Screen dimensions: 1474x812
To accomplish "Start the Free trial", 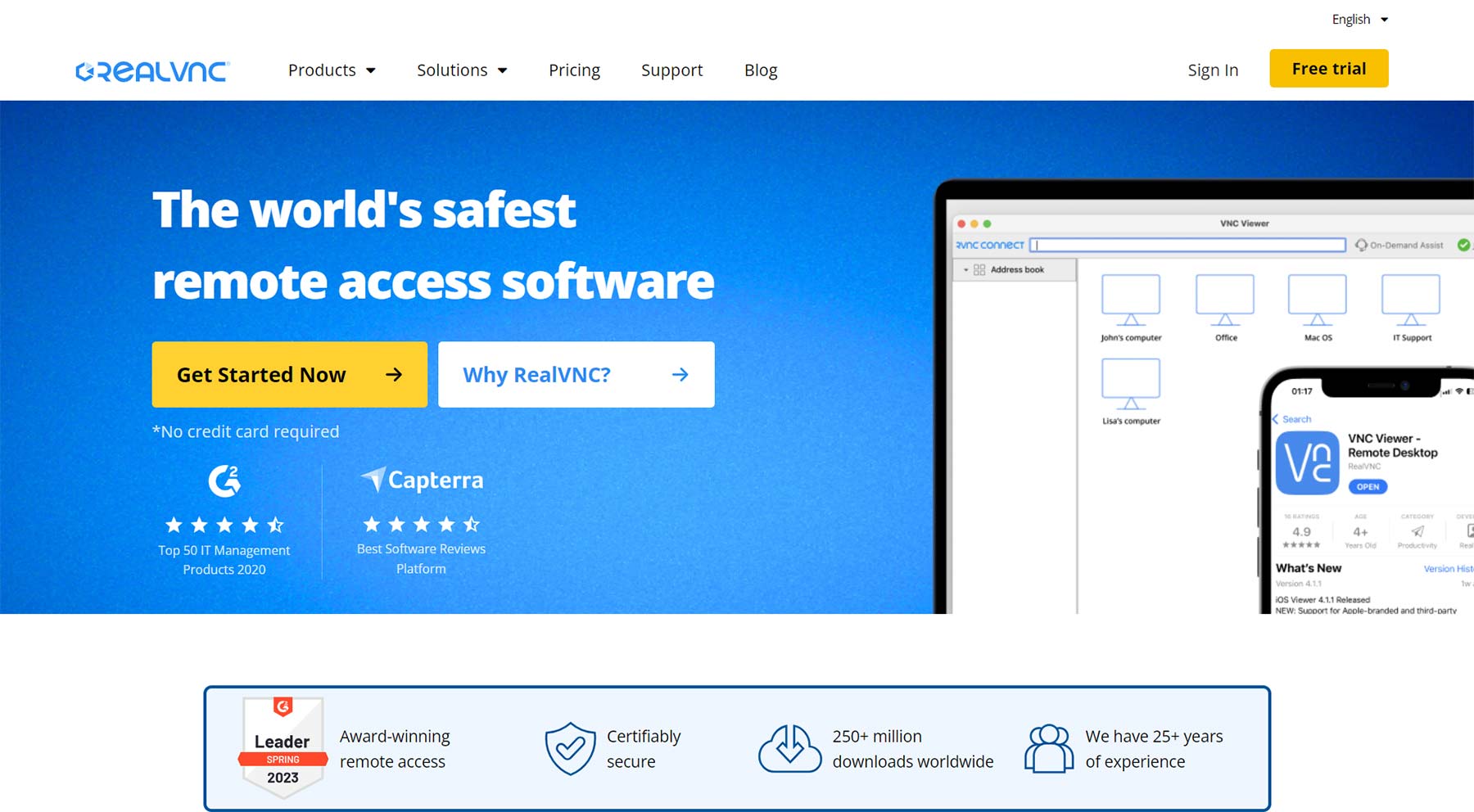I will click(x=1328, y=68).
